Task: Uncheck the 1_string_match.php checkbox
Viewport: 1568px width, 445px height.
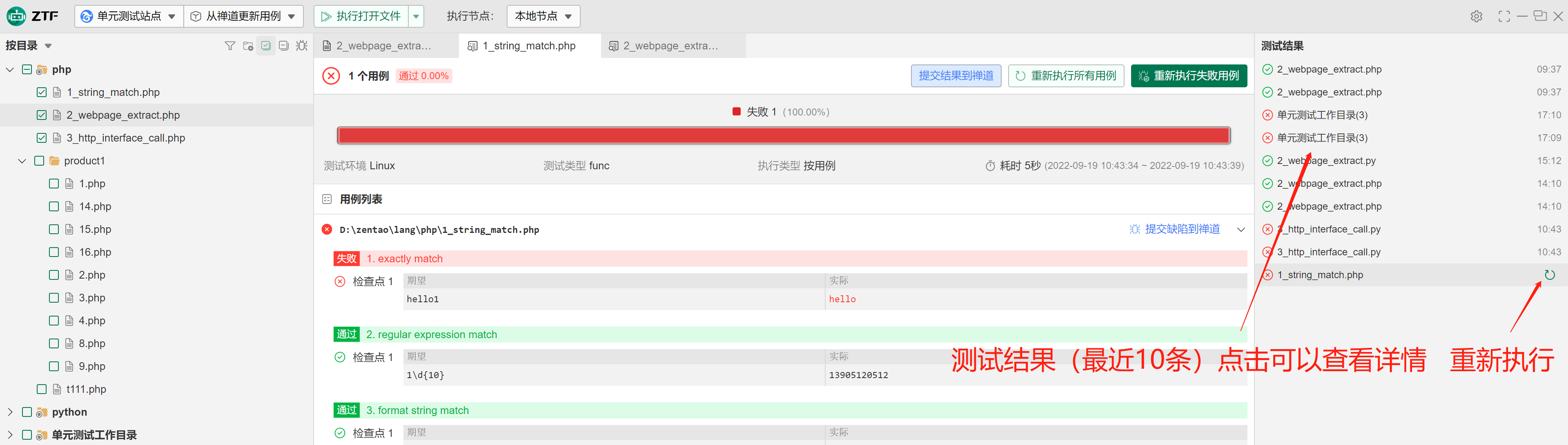Action: 41,93
